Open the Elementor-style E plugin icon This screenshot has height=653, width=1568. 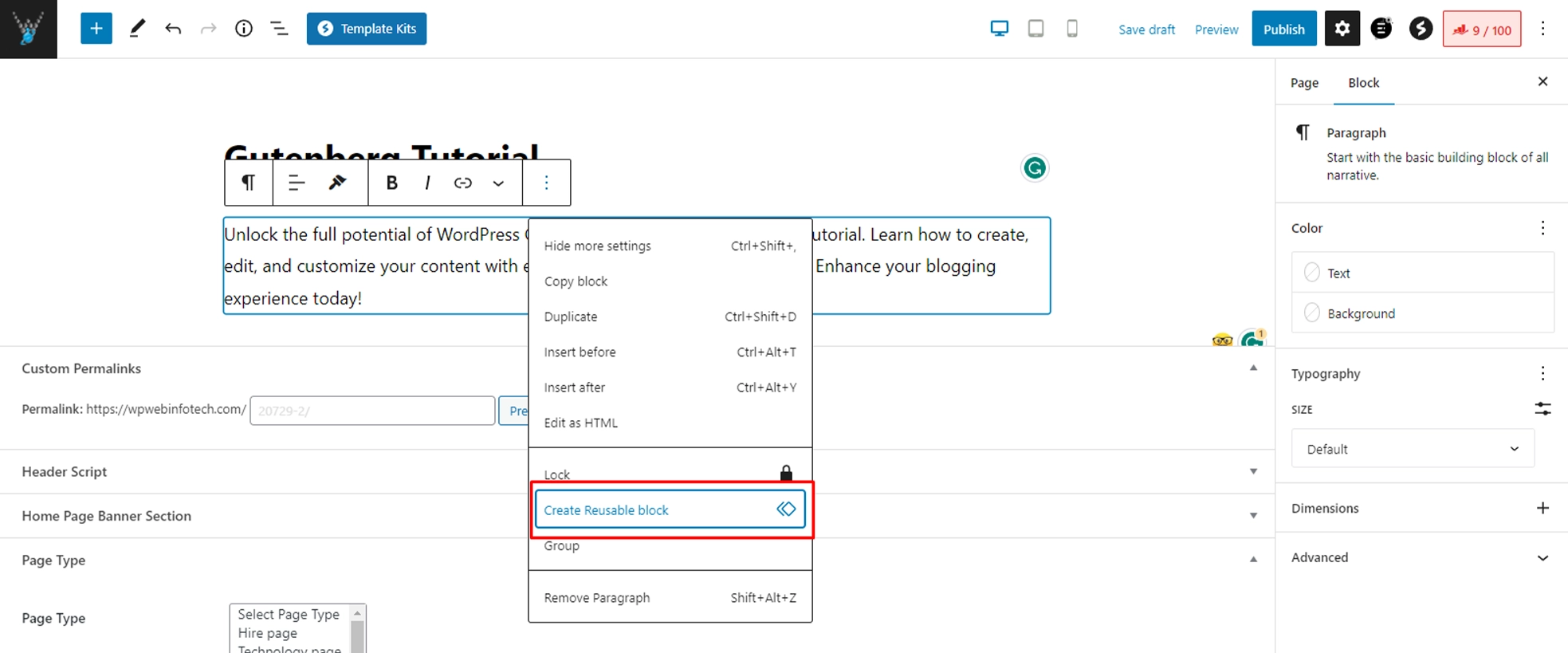point(1381,29)
